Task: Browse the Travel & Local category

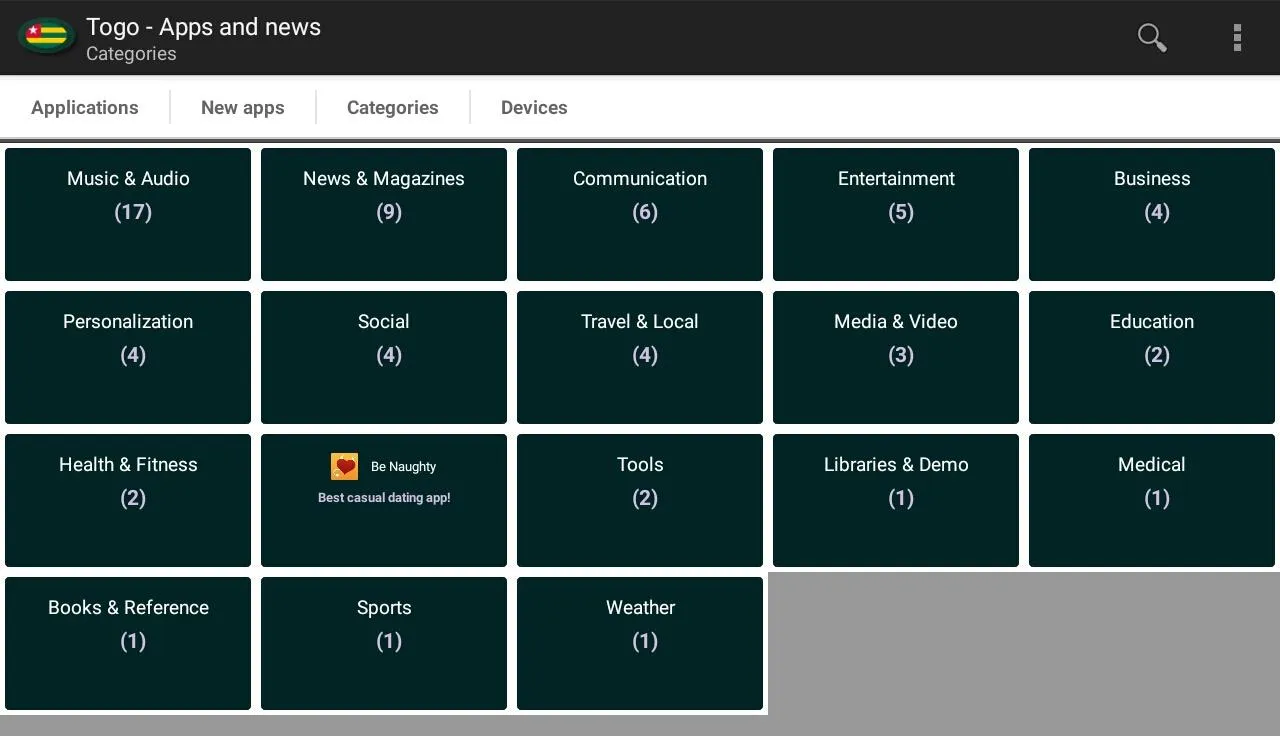Action: [640, 357]
